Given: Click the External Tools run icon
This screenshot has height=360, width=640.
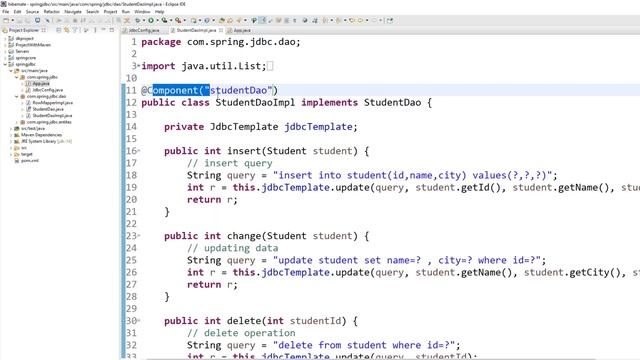Looking at the screenshot, I should coord(178,20).
